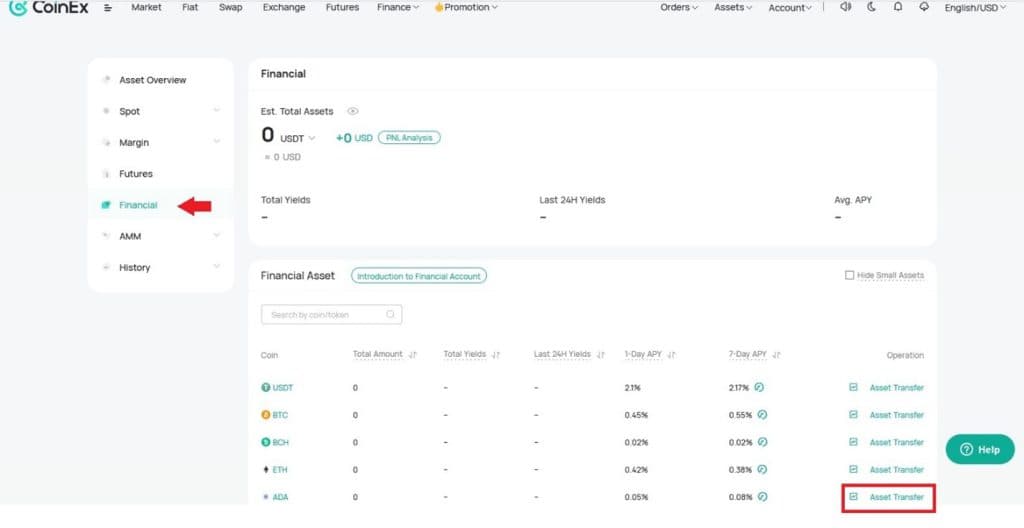Select Futures in sidebar
The width and height of the screenshot is (1024, 528).
tap(136, 174)
